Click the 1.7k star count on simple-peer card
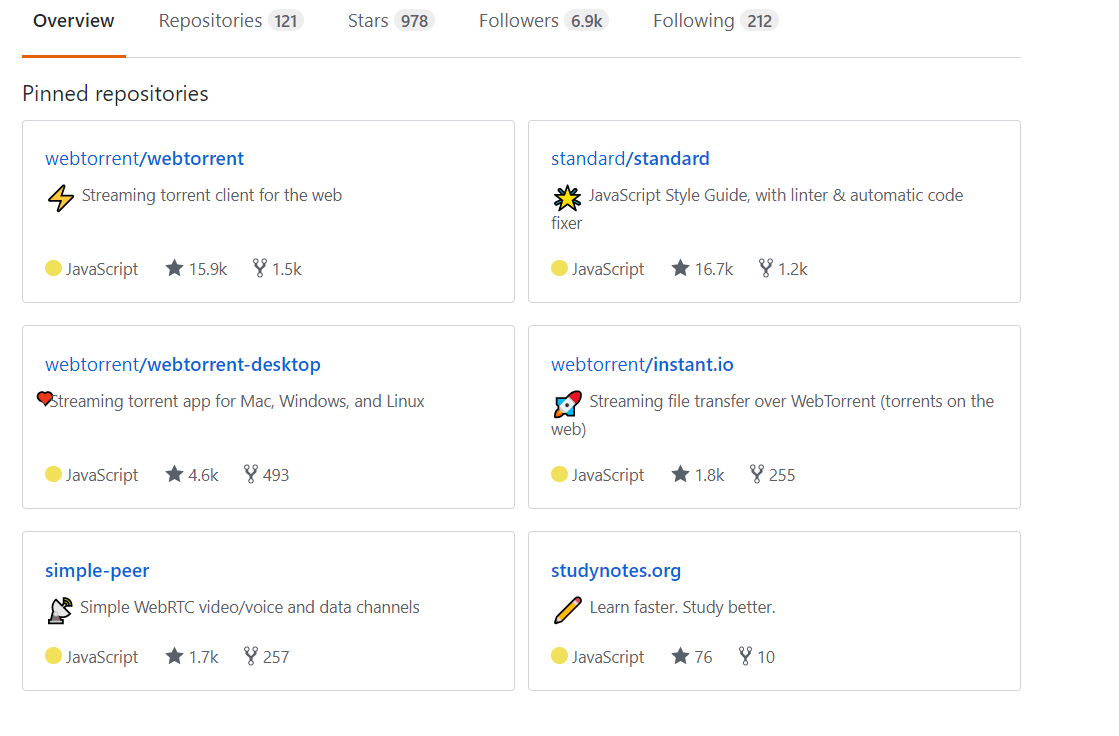This screenshot has width=1119, height=736. pyautogui.click(x=203, y=657)
